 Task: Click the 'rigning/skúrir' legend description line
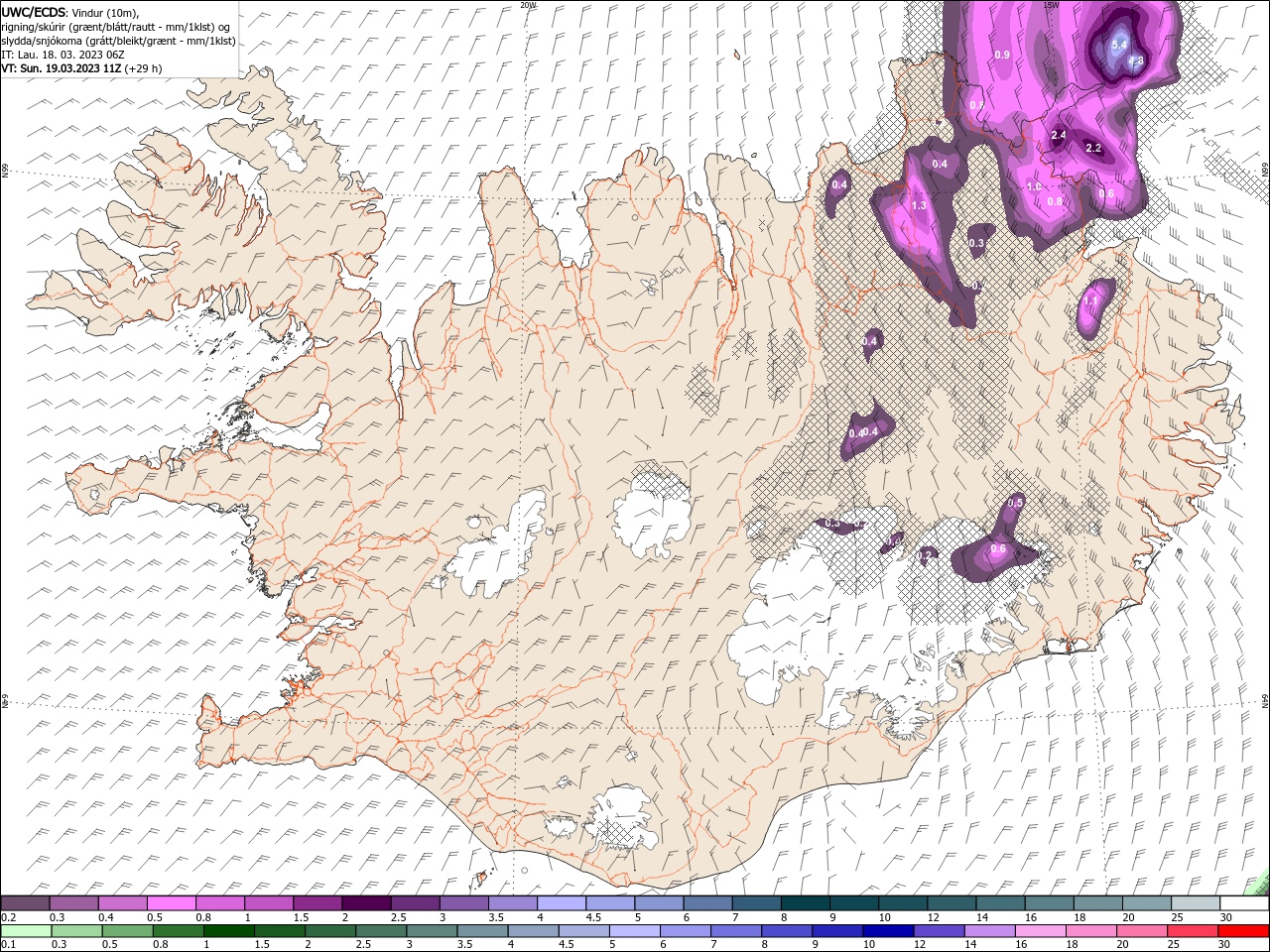(116, 27)
